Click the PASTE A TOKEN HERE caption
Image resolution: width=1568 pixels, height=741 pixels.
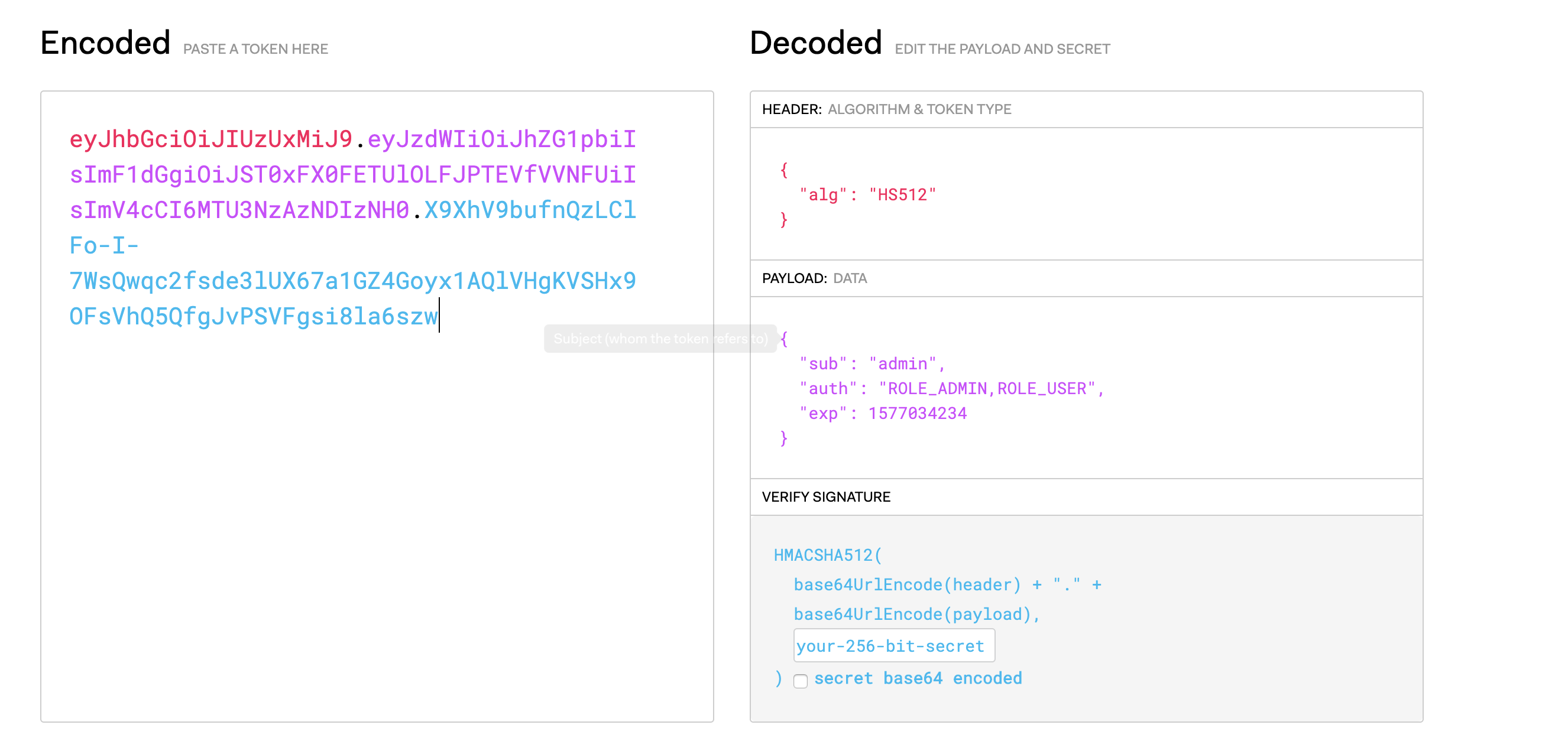coord(255,49)
